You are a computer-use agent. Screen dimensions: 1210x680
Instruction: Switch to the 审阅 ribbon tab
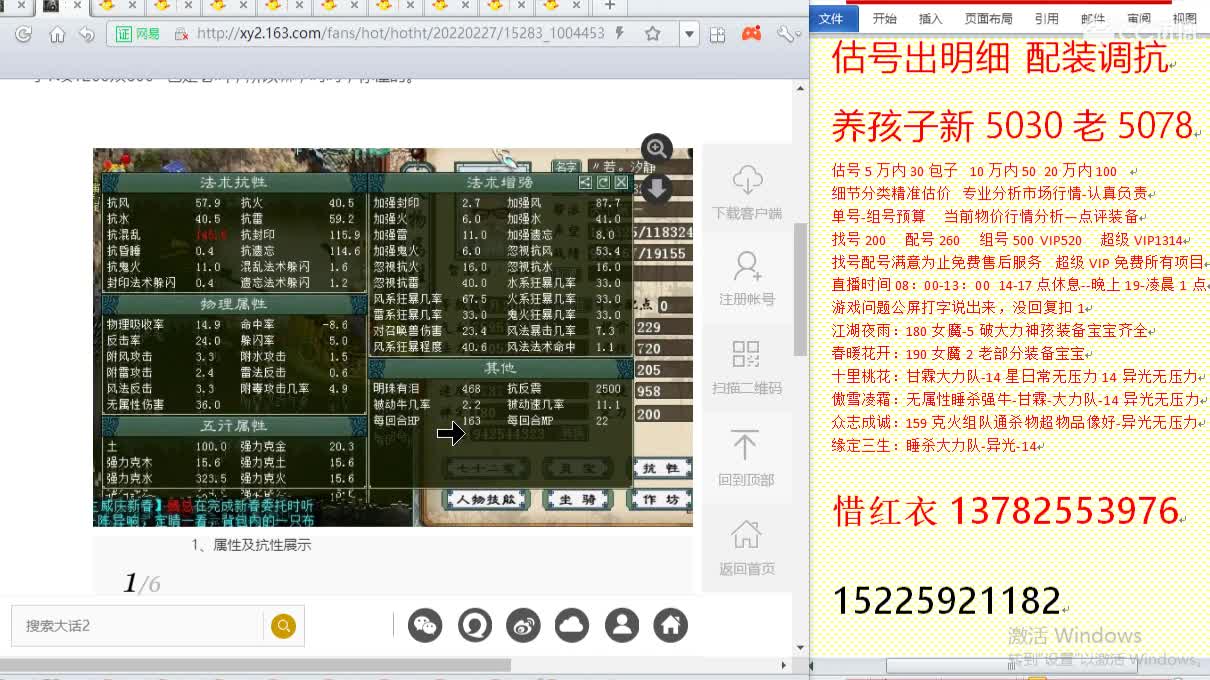pyautogui.click(x=1139, y=18)
